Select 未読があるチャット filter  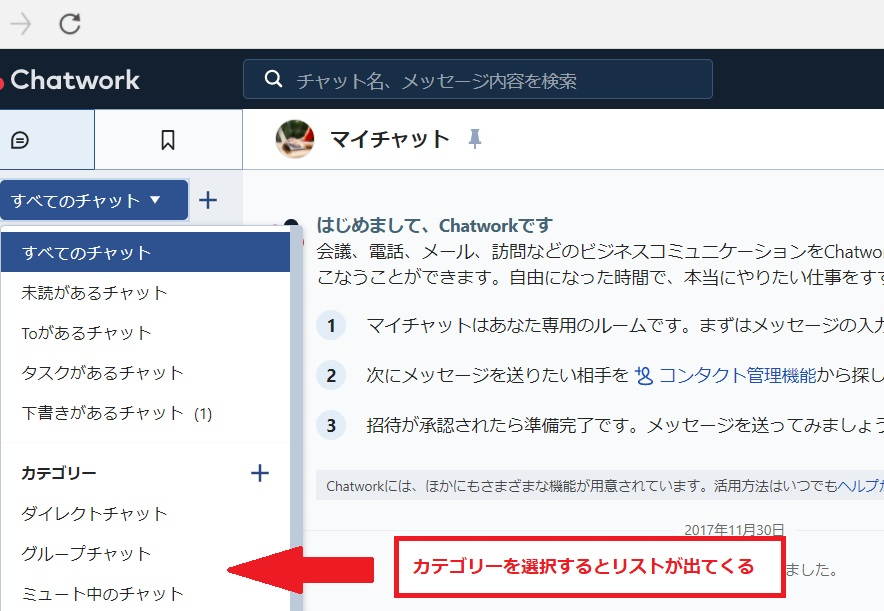(x=145, y=293)
